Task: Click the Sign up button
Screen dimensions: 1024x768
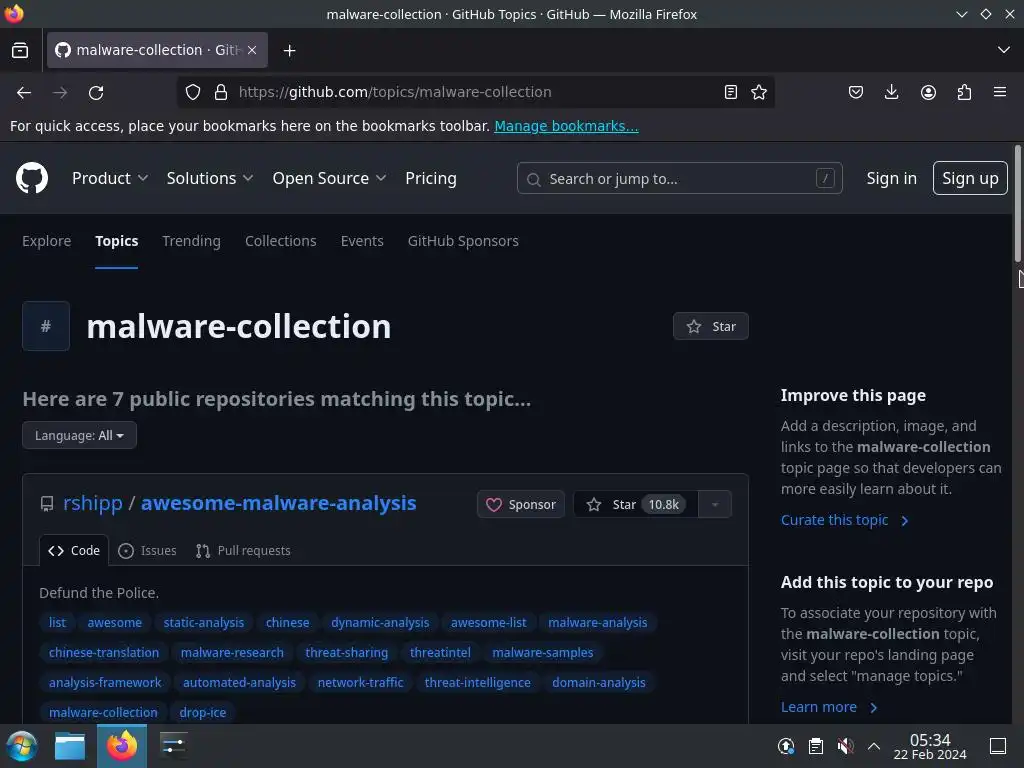Action: pyautogui.click(x=970, y=178)
